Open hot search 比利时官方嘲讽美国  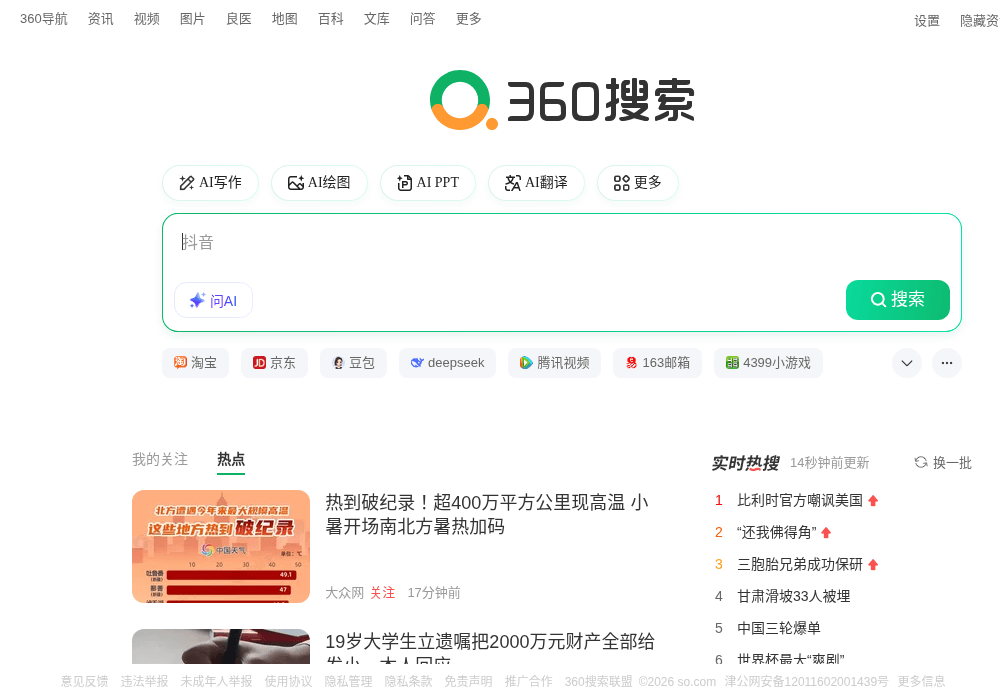pyautogui.click(x=800, y=500)
